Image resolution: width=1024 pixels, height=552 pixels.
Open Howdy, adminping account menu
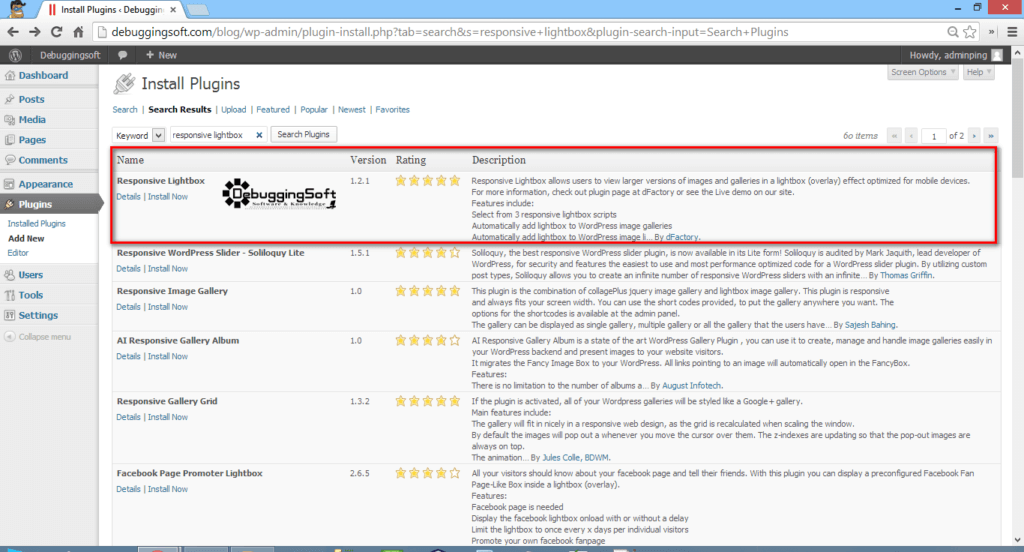click(x=955, y=56)
